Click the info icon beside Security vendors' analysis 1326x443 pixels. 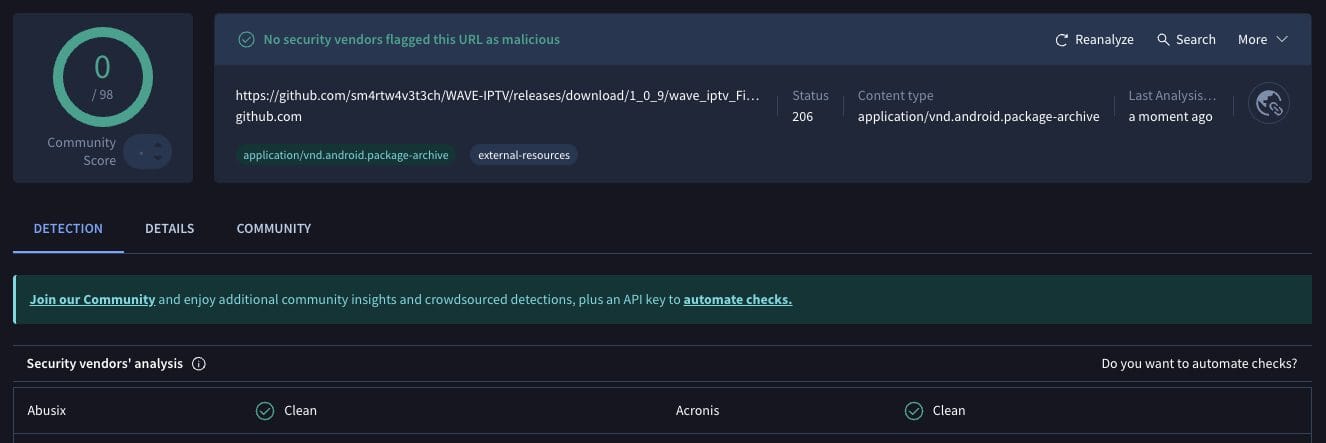198,364
